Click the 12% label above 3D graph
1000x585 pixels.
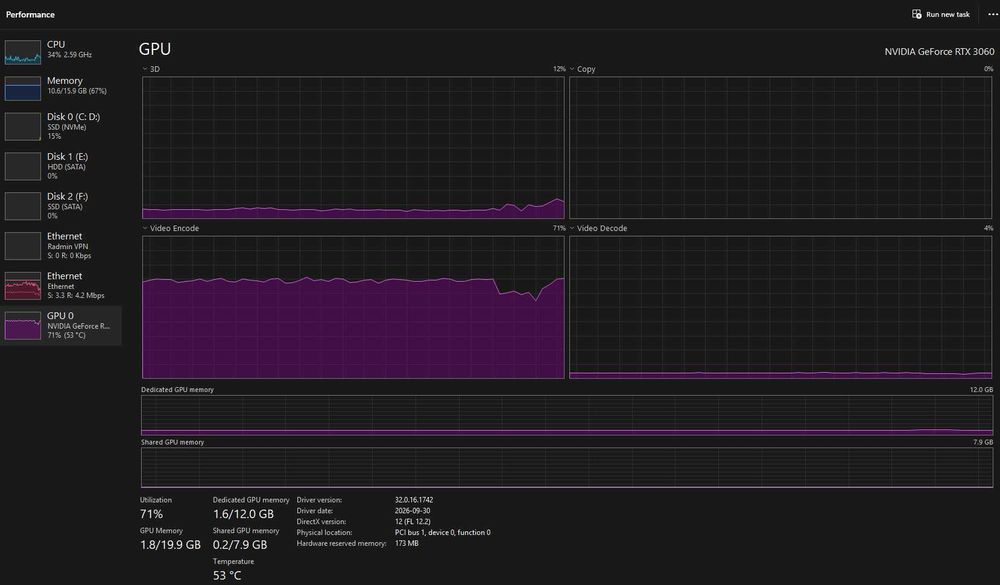pos(559,69)
